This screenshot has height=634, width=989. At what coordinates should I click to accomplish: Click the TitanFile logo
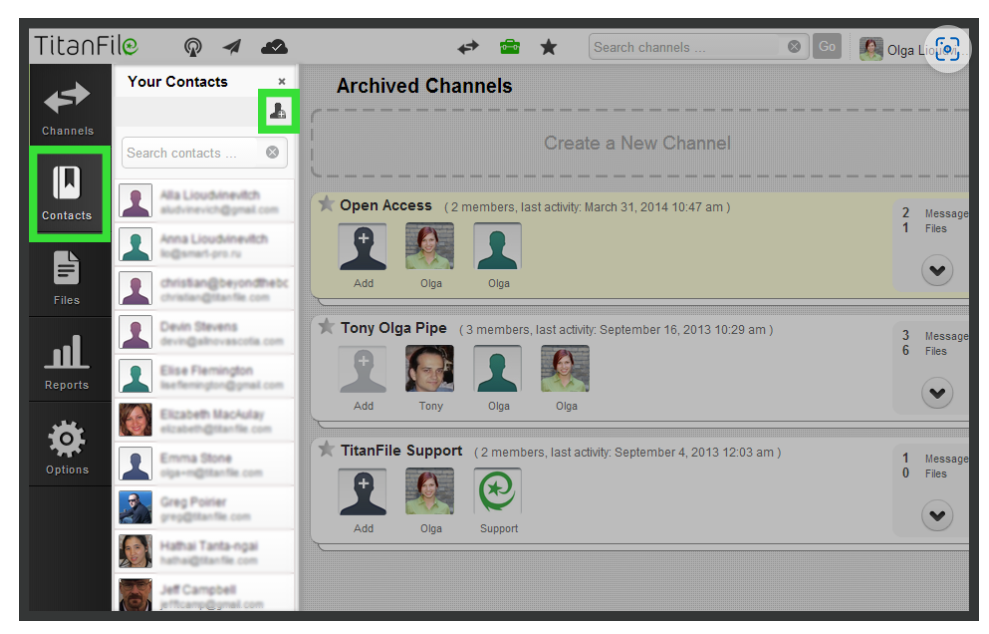86,46
